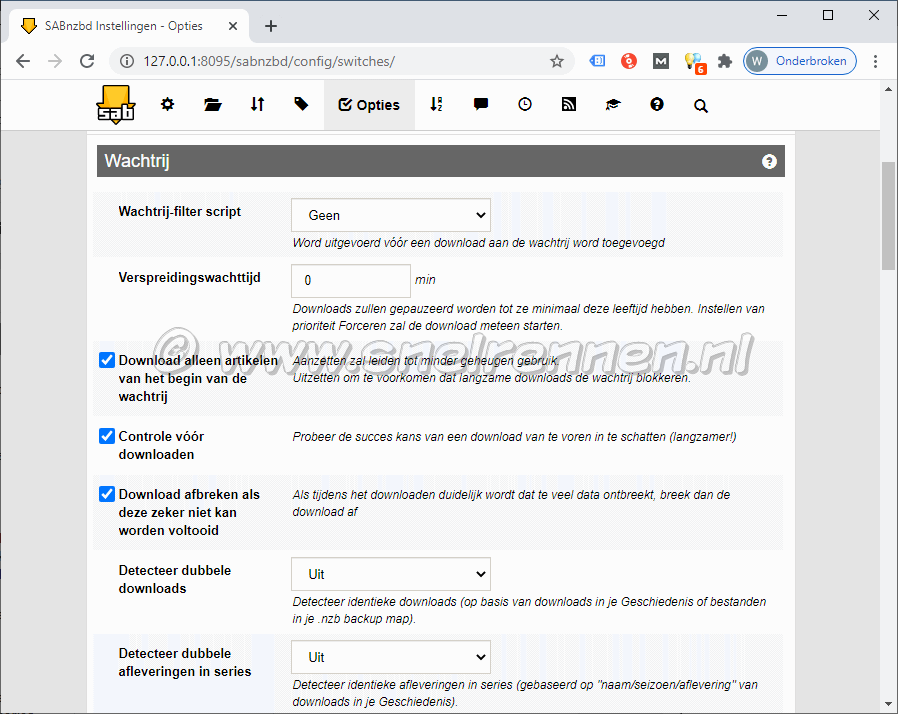Screen dimensions: 898x714
Task: Open RSS feed settings icon
Action: pos(569,104)
